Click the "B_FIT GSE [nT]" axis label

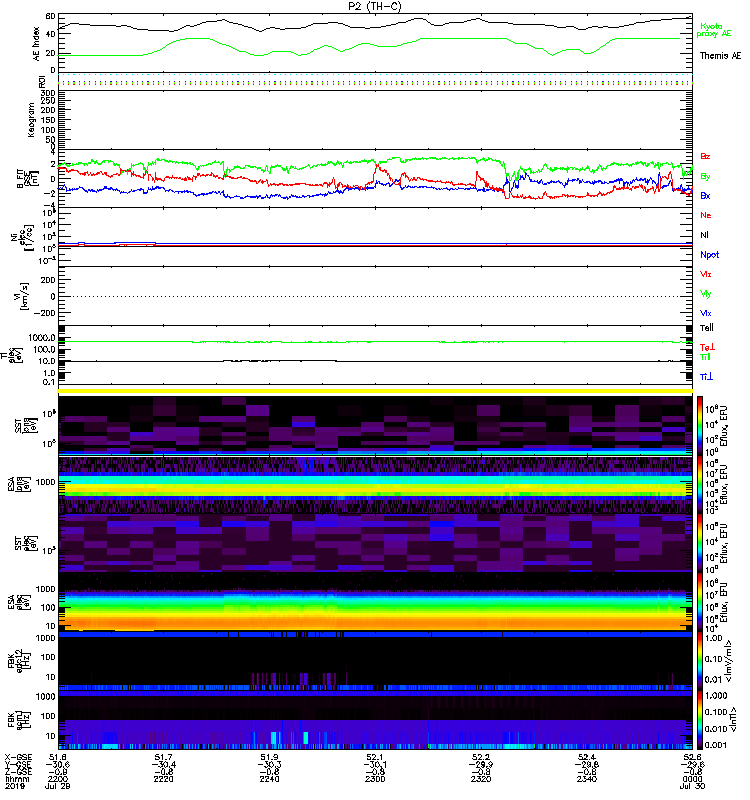tap(28, 179)
